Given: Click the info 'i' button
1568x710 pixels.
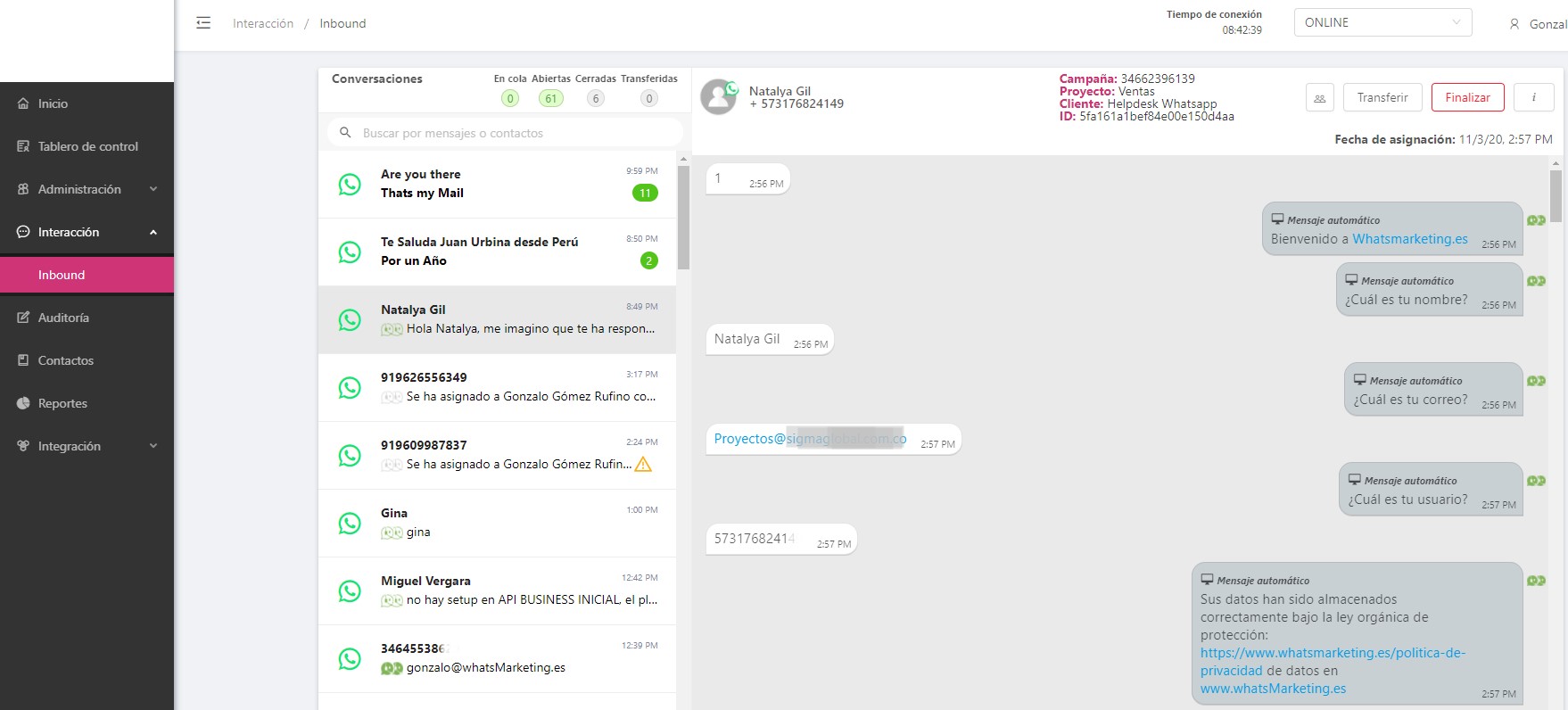Looking at the screenshot, I should [x=1534, y=97].
